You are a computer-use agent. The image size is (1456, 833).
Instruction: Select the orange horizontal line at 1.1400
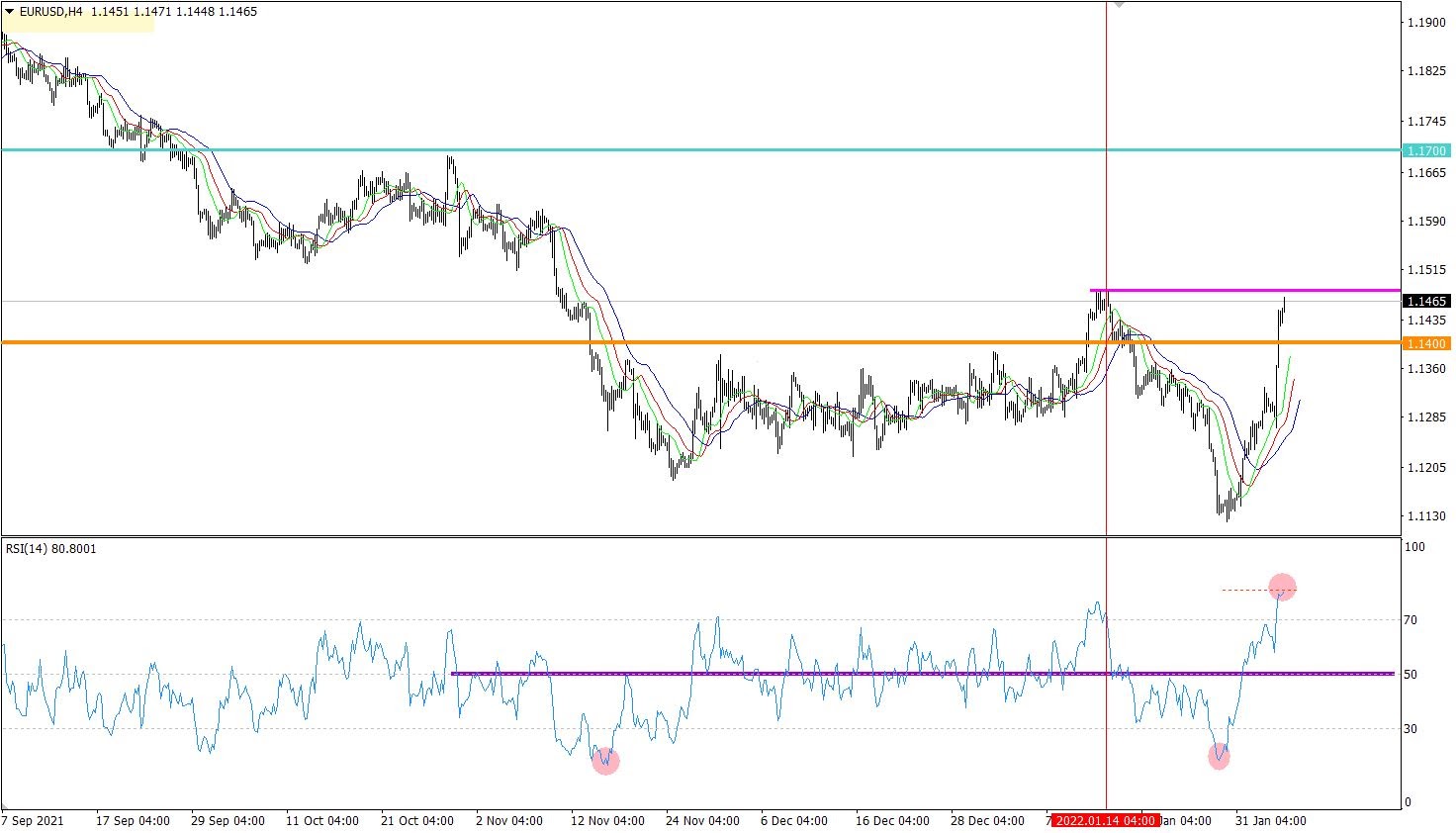tap(700, 342)
